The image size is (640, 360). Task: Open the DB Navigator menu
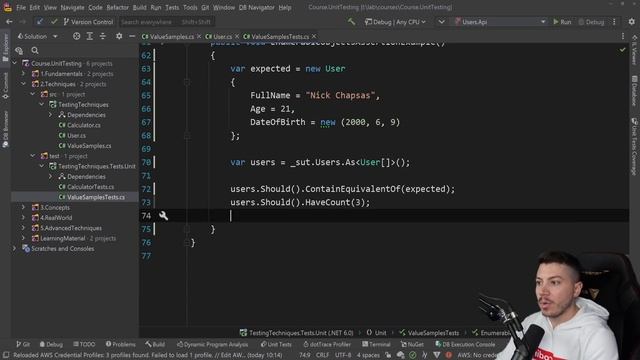257,7
